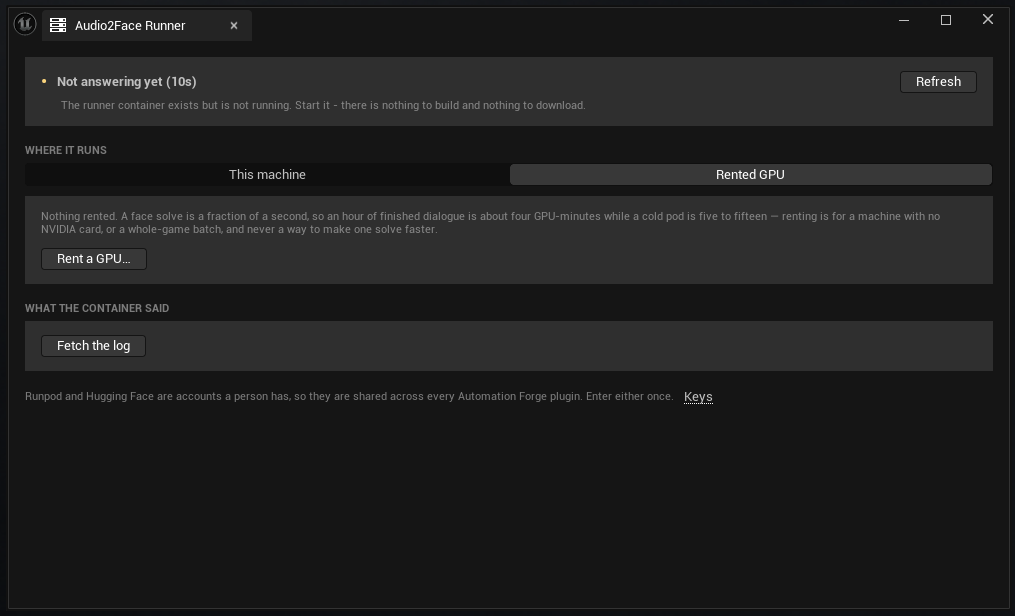1015x616 pixels.
Task: Click the 'WHERE IT RUNS' heading
Action: pyautogui.click(x=66, y=150)
